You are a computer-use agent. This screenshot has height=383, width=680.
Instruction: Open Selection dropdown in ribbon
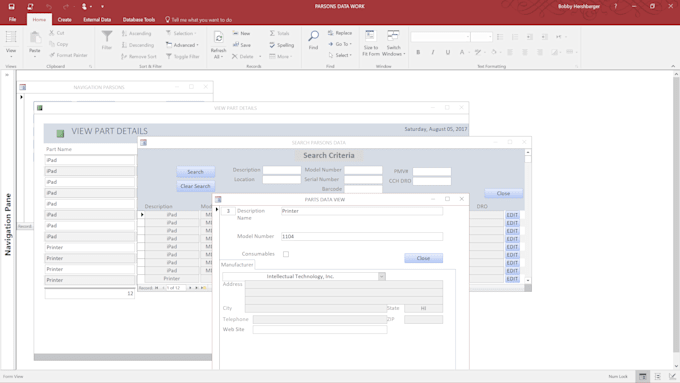point(181,33)
